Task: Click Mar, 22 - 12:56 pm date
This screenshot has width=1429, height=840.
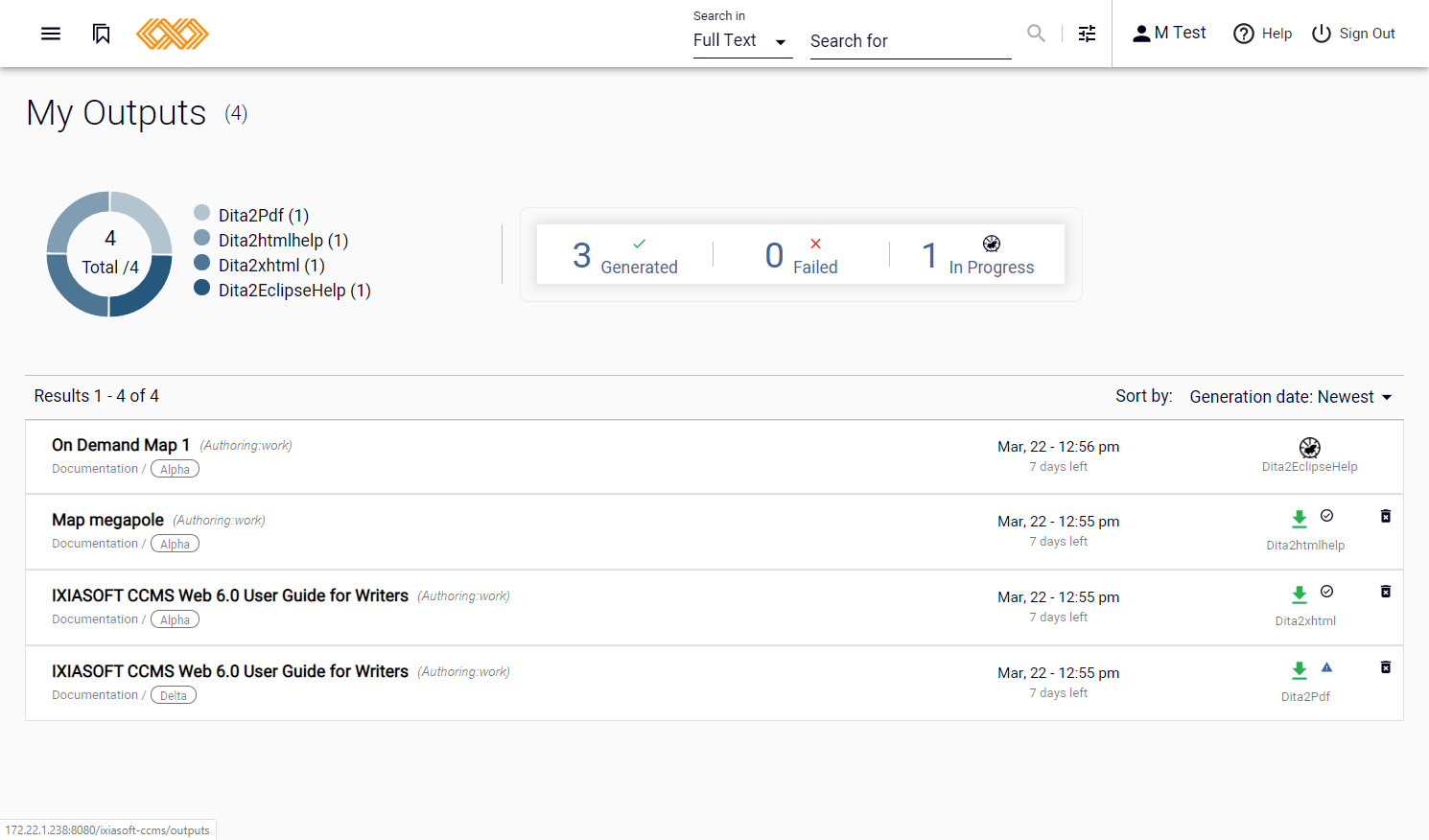Action: 1059,447
